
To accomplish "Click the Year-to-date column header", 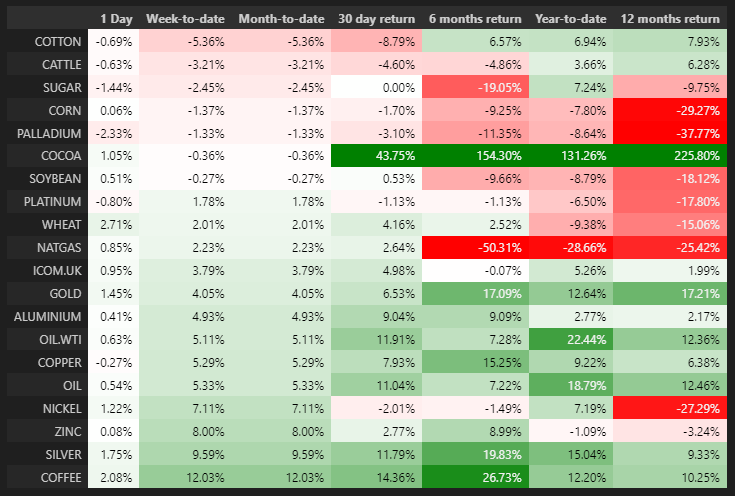I will [571, 18].
